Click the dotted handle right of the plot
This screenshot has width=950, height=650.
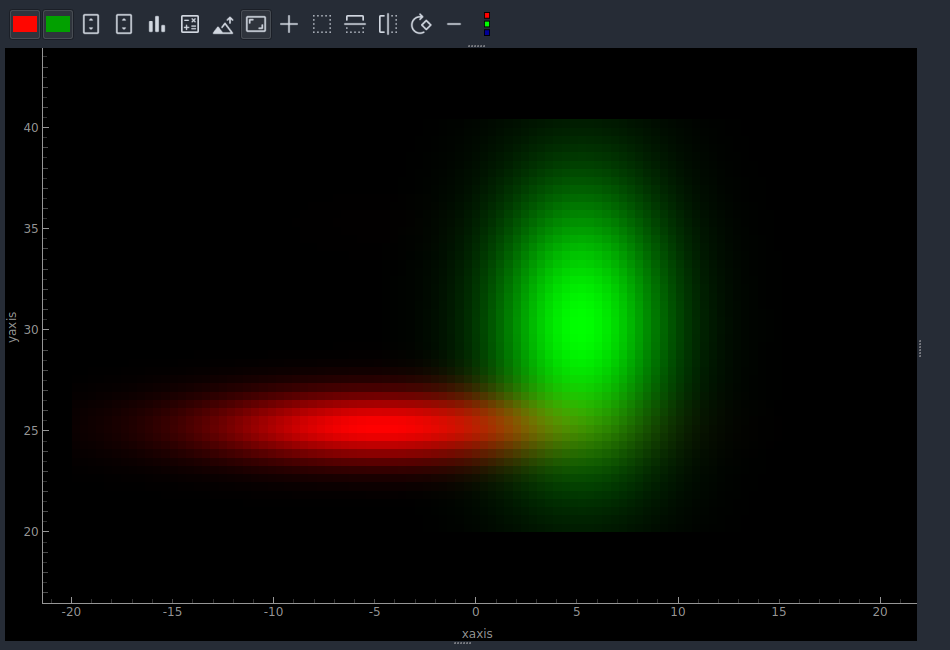[x=920, y=348]
